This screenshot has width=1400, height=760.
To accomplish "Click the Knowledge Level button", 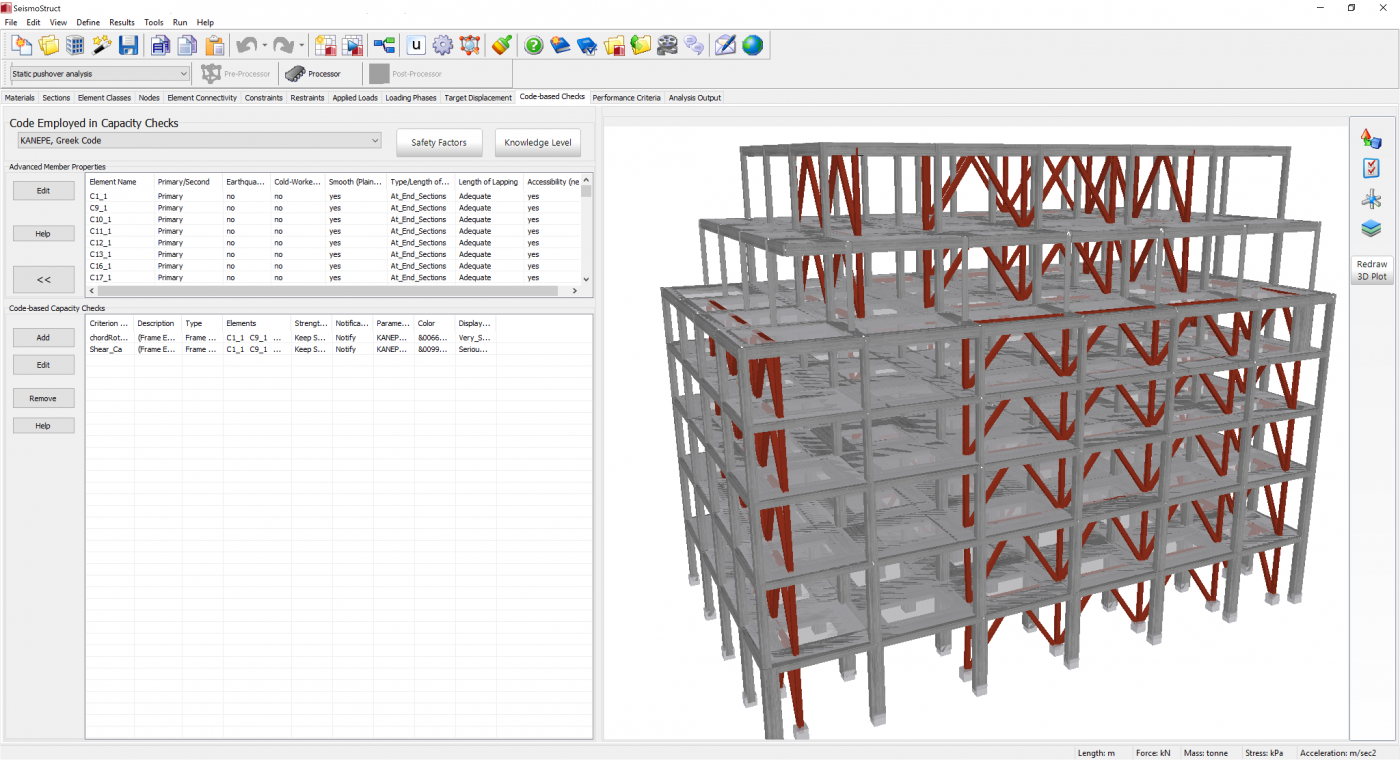I will coord(538,142).
